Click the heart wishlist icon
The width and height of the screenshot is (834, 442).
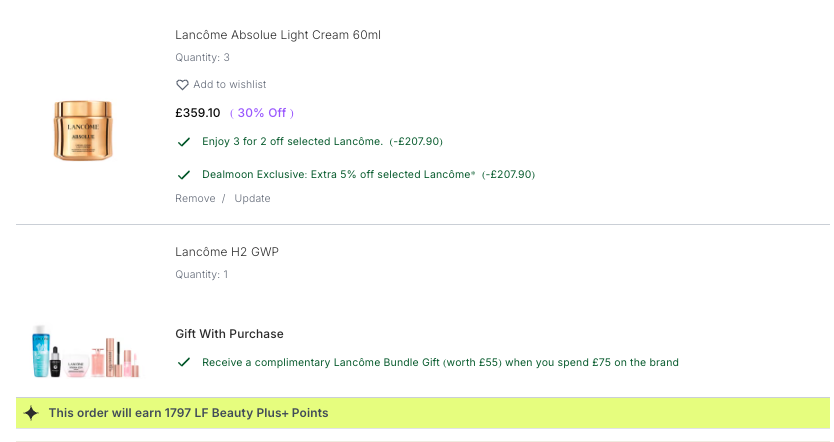(x=182, y=85)
